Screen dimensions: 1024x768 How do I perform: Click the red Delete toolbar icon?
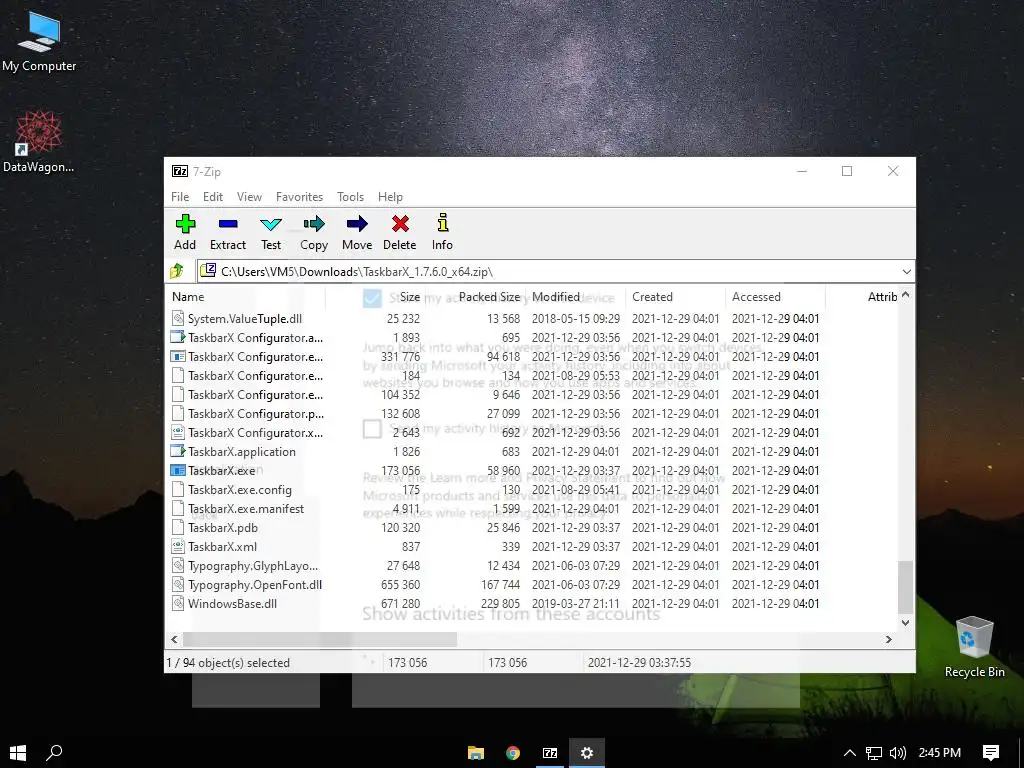click(x=400, y=224)
